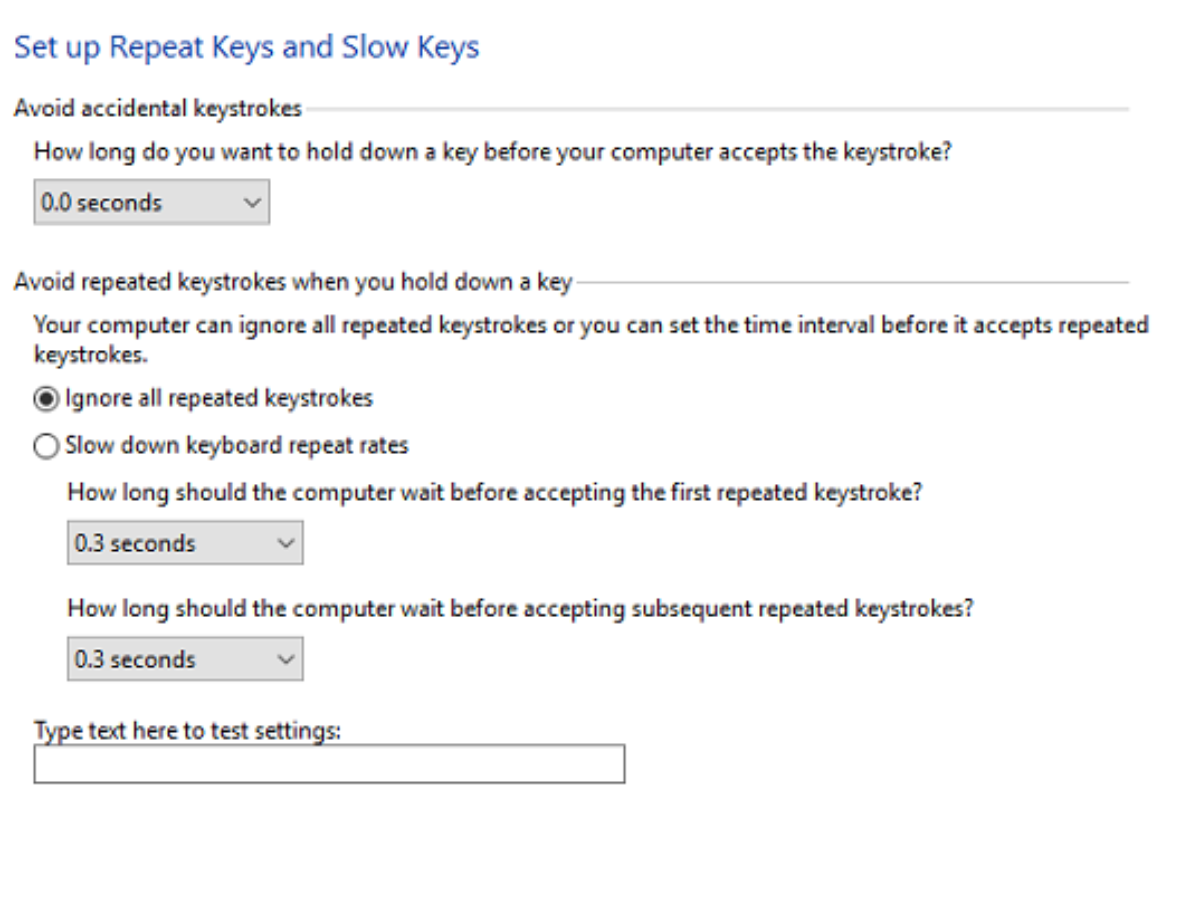
Task: Click the 'accepting the first repeated keystroke?' question text
Action: (494, 492)
